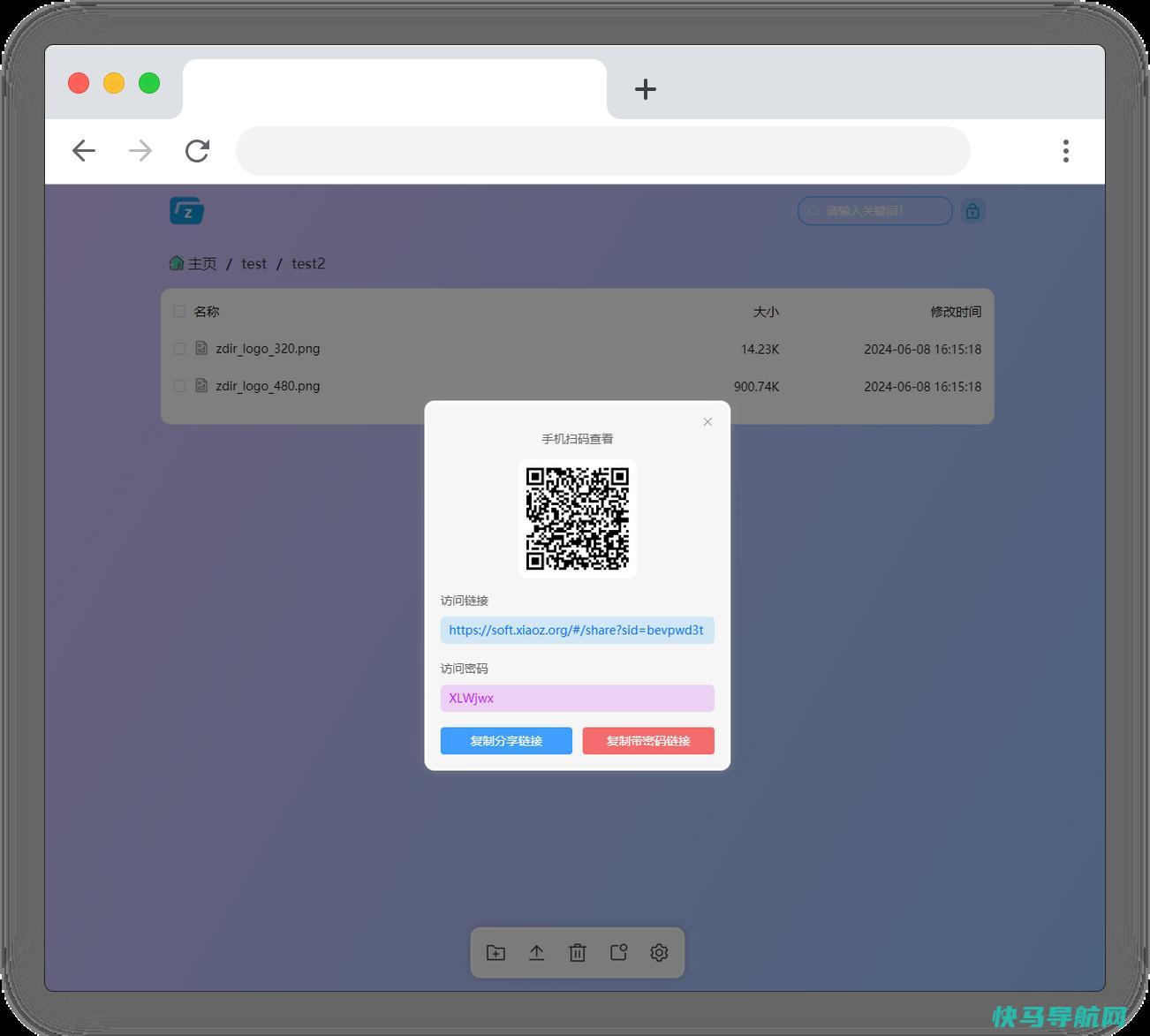This screenshot has height=1036, width=1150.
Task: Click the red close window button
Action: (x=79, y=83)
